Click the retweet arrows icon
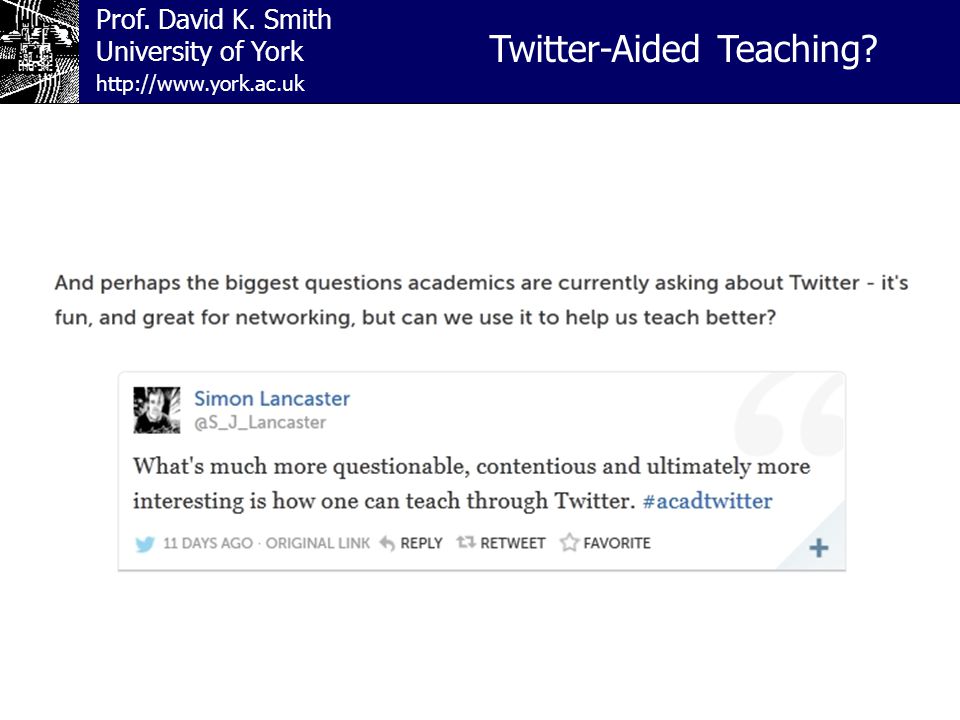Screen dimensions: 960x720 click(466, 542)
